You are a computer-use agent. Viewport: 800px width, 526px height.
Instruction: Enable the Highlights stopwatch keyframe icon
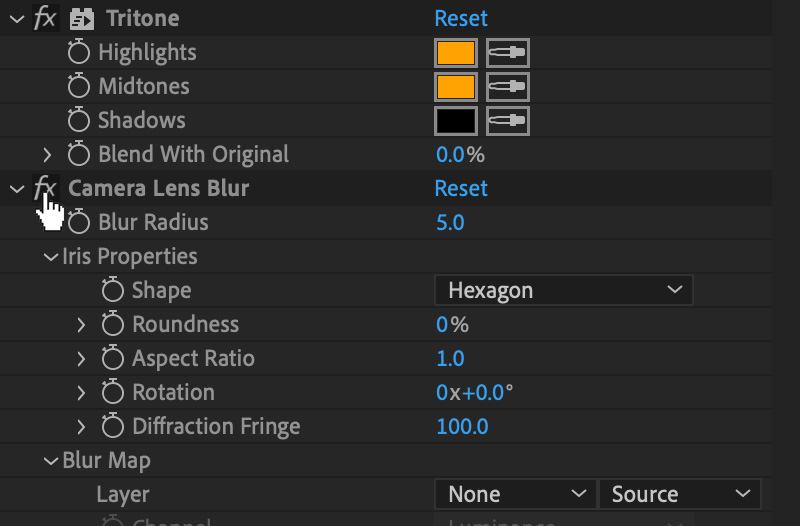point(79,52)
